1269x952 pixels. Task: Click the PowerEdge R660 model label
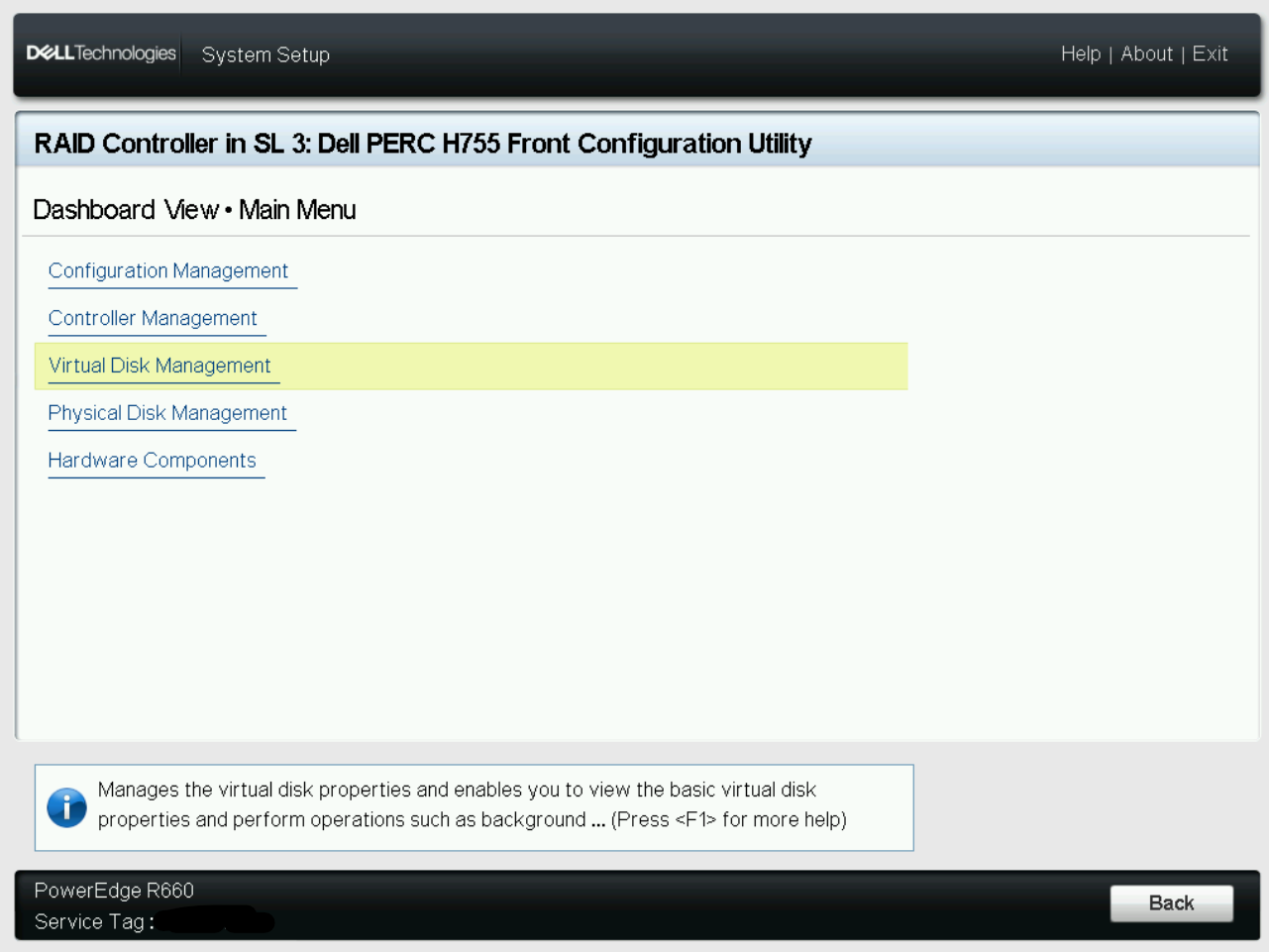click(x=114, y=891)
